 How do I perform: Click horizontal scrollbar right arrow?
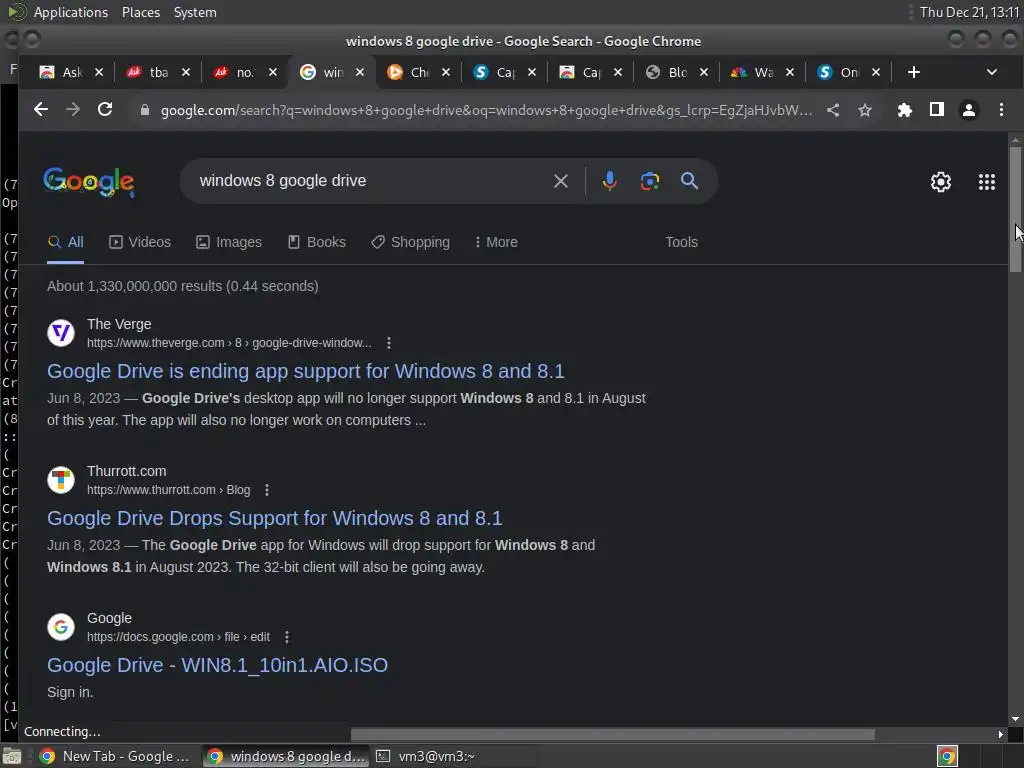[1000, 734]
